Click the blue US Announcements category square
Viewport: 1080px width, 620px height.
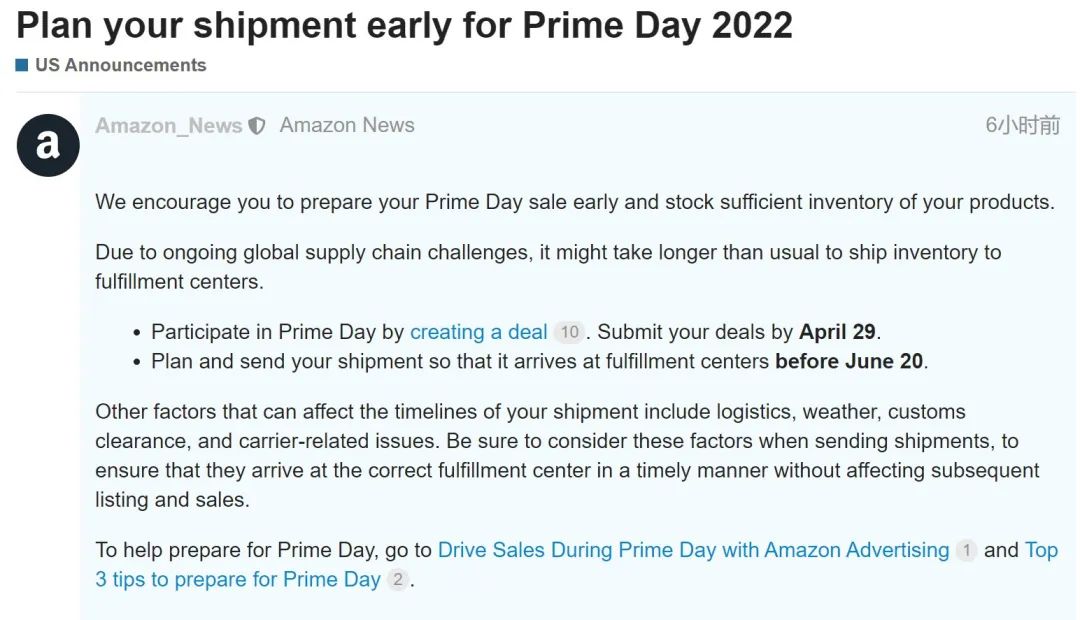[x=22, y=65]
